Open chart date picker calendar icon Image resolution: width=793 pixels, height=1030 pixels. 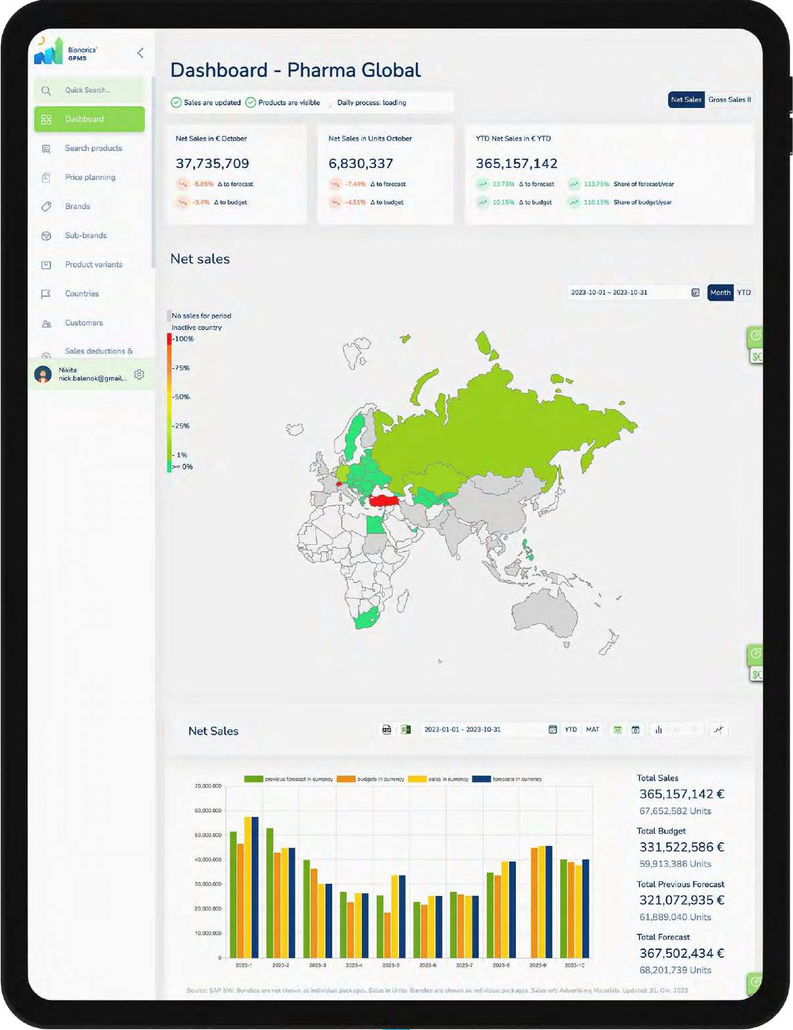(553, 730)
